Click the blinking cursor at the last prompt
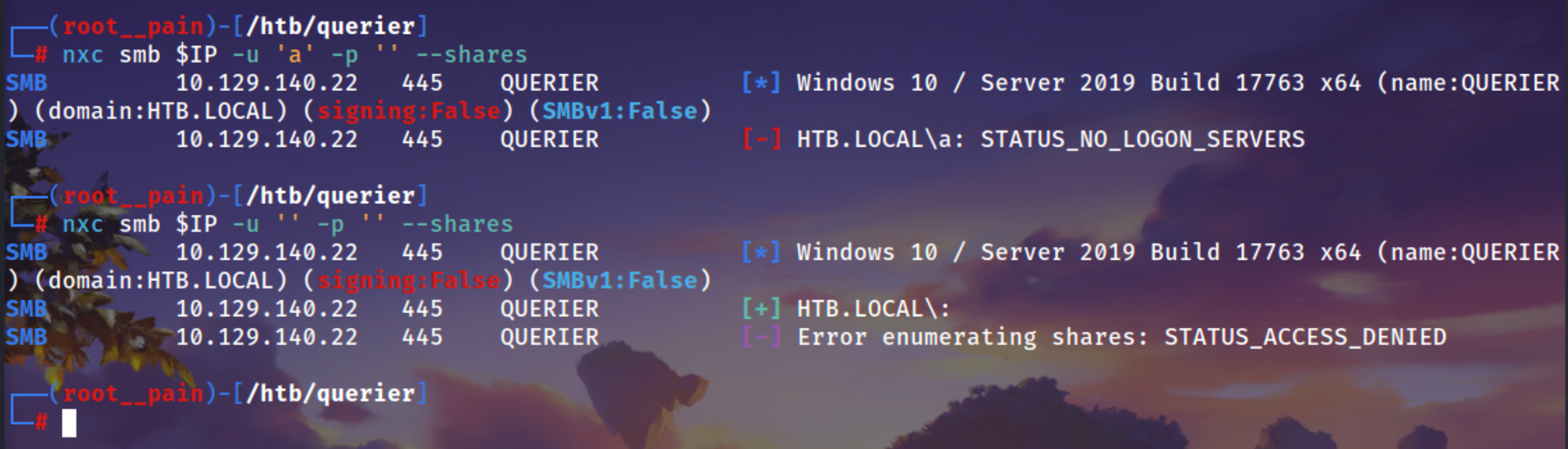1568x449 pixels. pos(69,423)
